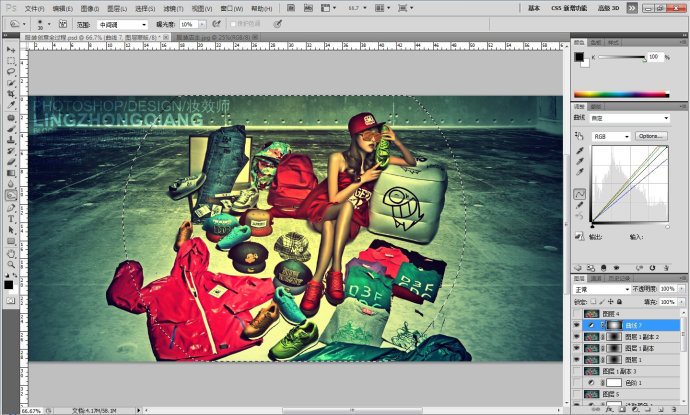690x415 pixels.
Task: Click the delete layer trash icon
Action: pos(673,410)
